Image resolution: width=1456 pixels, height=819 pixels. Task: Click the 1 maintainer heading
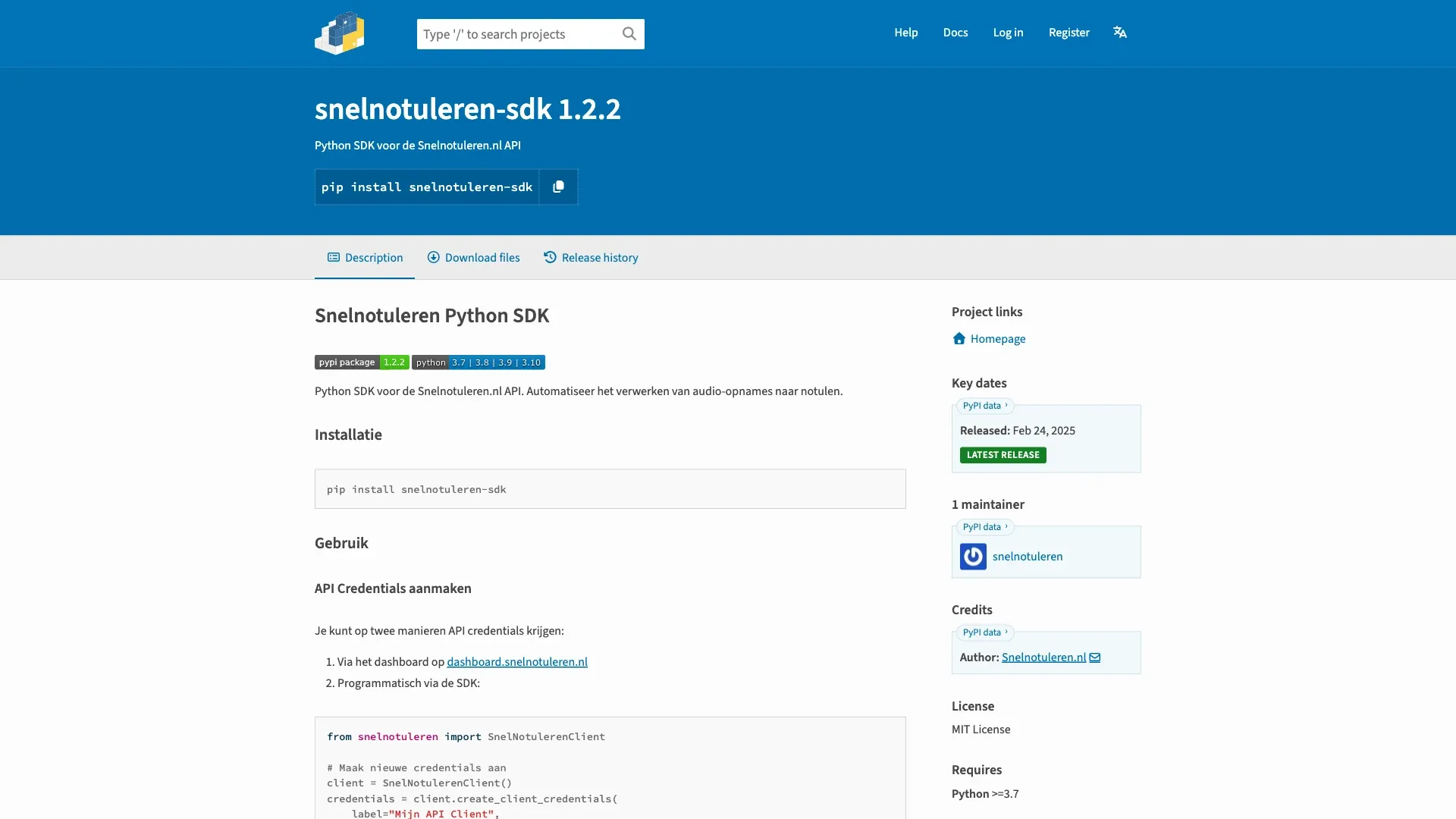pyautogui.click(x=988, y=504)
